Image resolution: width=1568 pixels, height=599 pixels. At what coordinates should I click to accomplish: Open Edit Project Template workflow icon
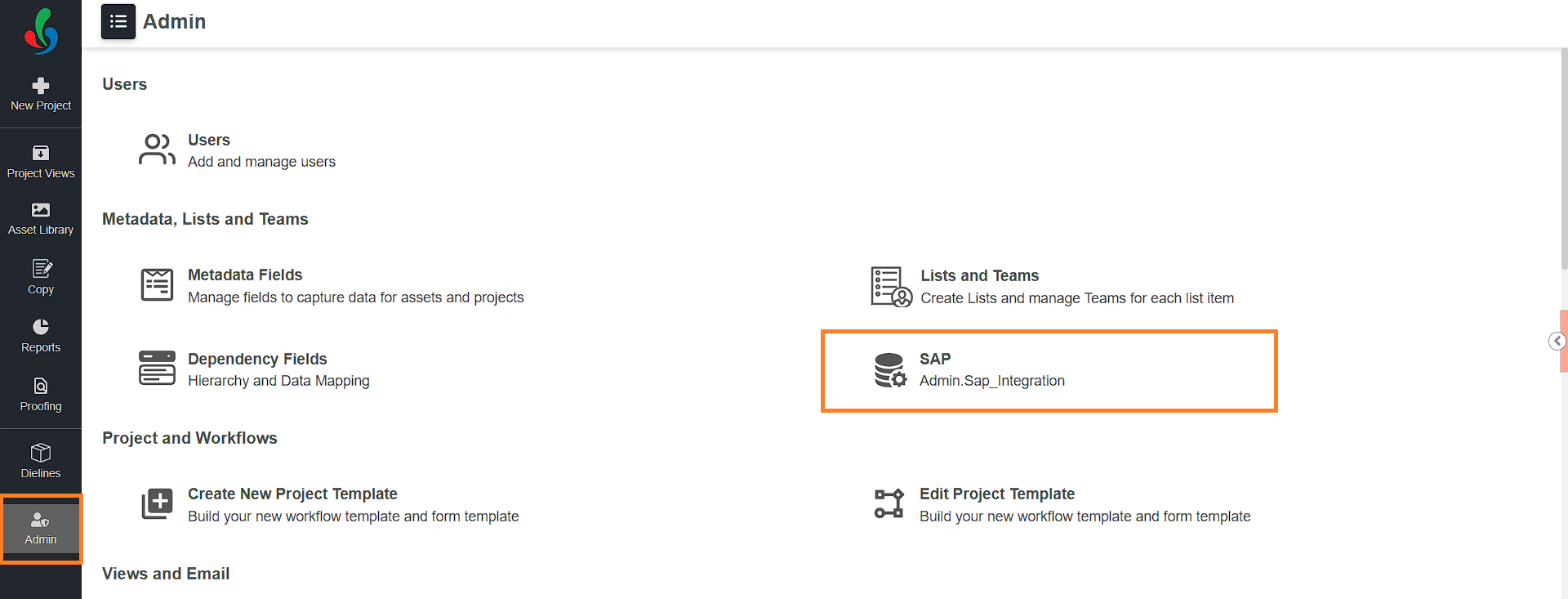point(889,503)
